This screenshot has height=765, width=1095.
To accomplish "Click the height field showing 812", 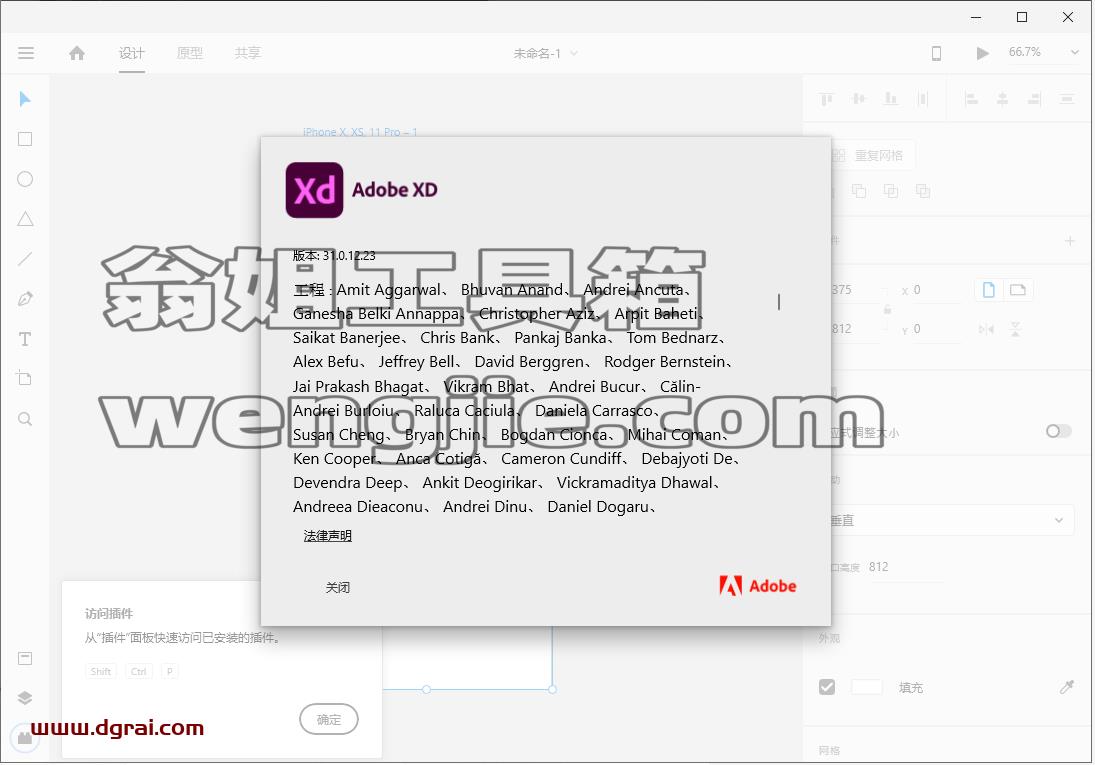I will (x=855, y=328).
